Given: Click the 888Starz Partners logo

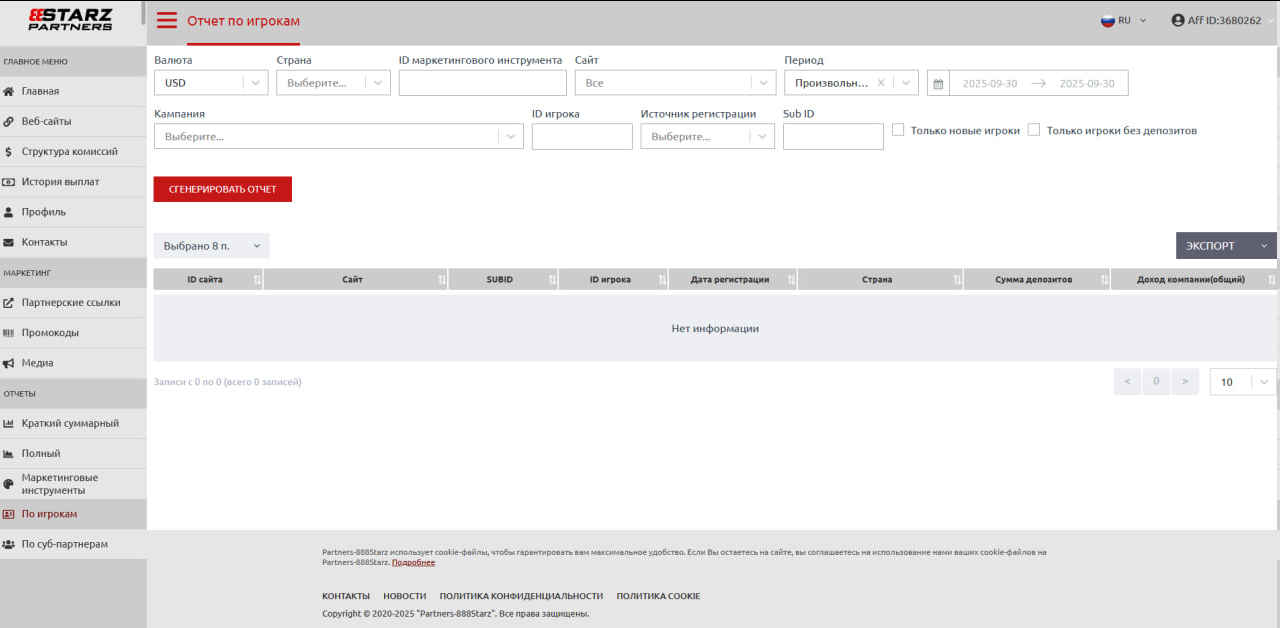Looking at the screenshot, I should click(70, 20).
